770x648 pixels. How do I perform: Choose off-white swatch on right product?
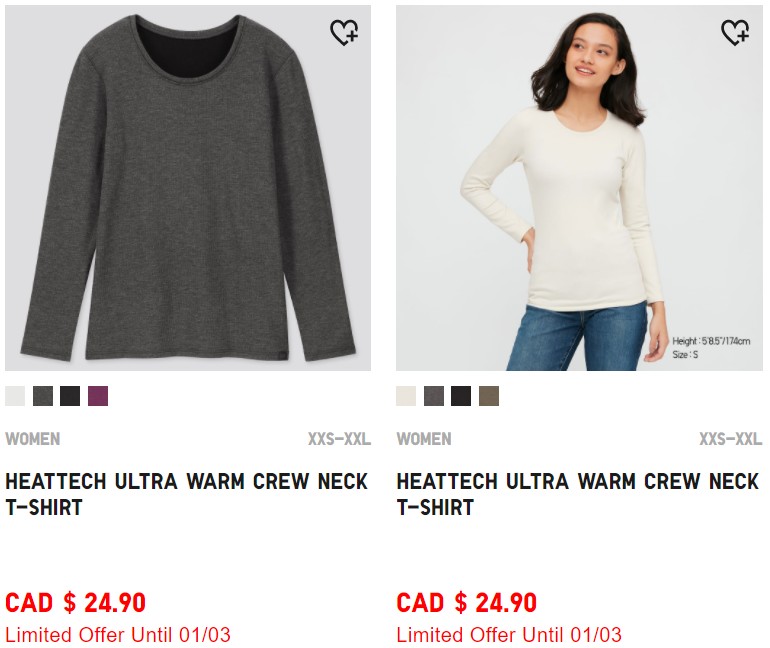tap(406, 396)
